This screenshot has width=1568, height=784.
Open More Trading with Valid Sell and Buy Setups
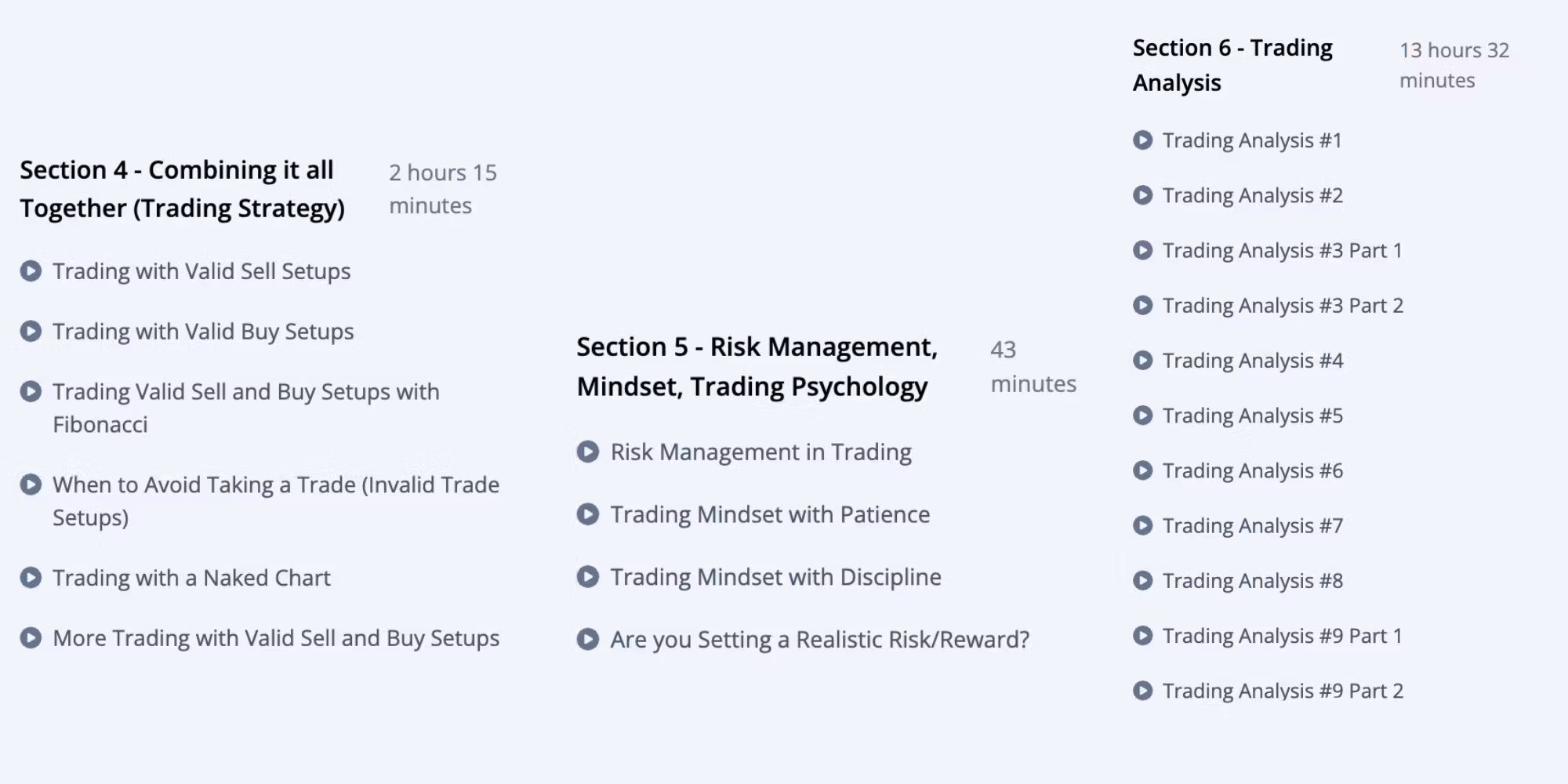275,638
